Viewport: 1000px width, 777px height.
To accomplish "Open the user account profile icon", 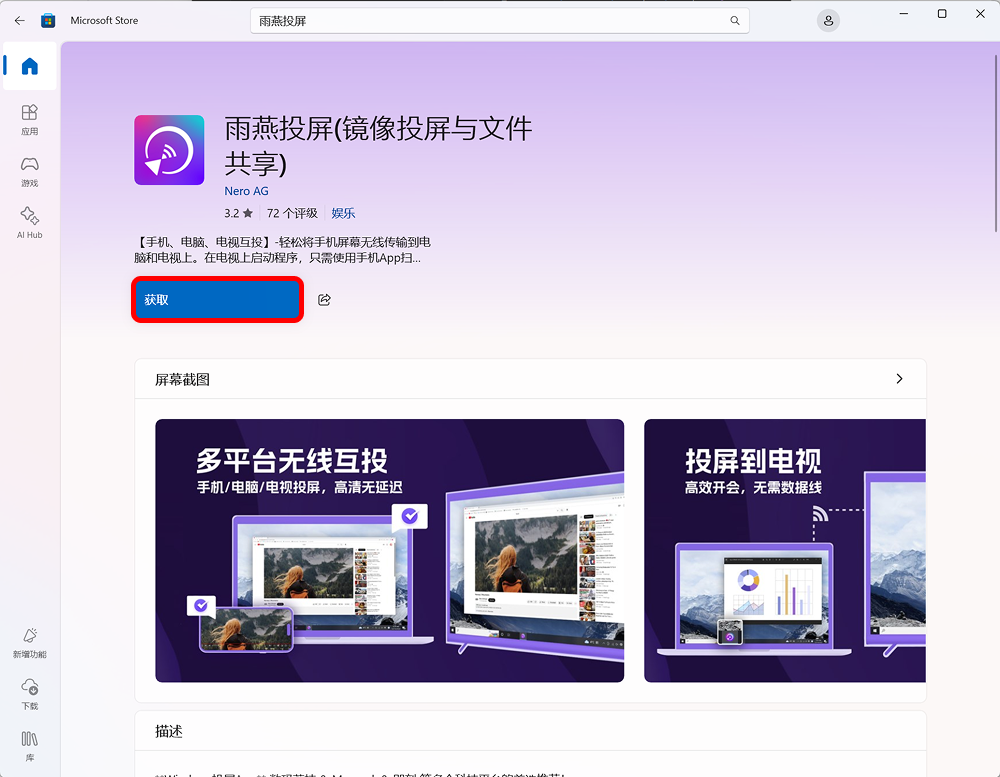I will (x=828, y=20).
